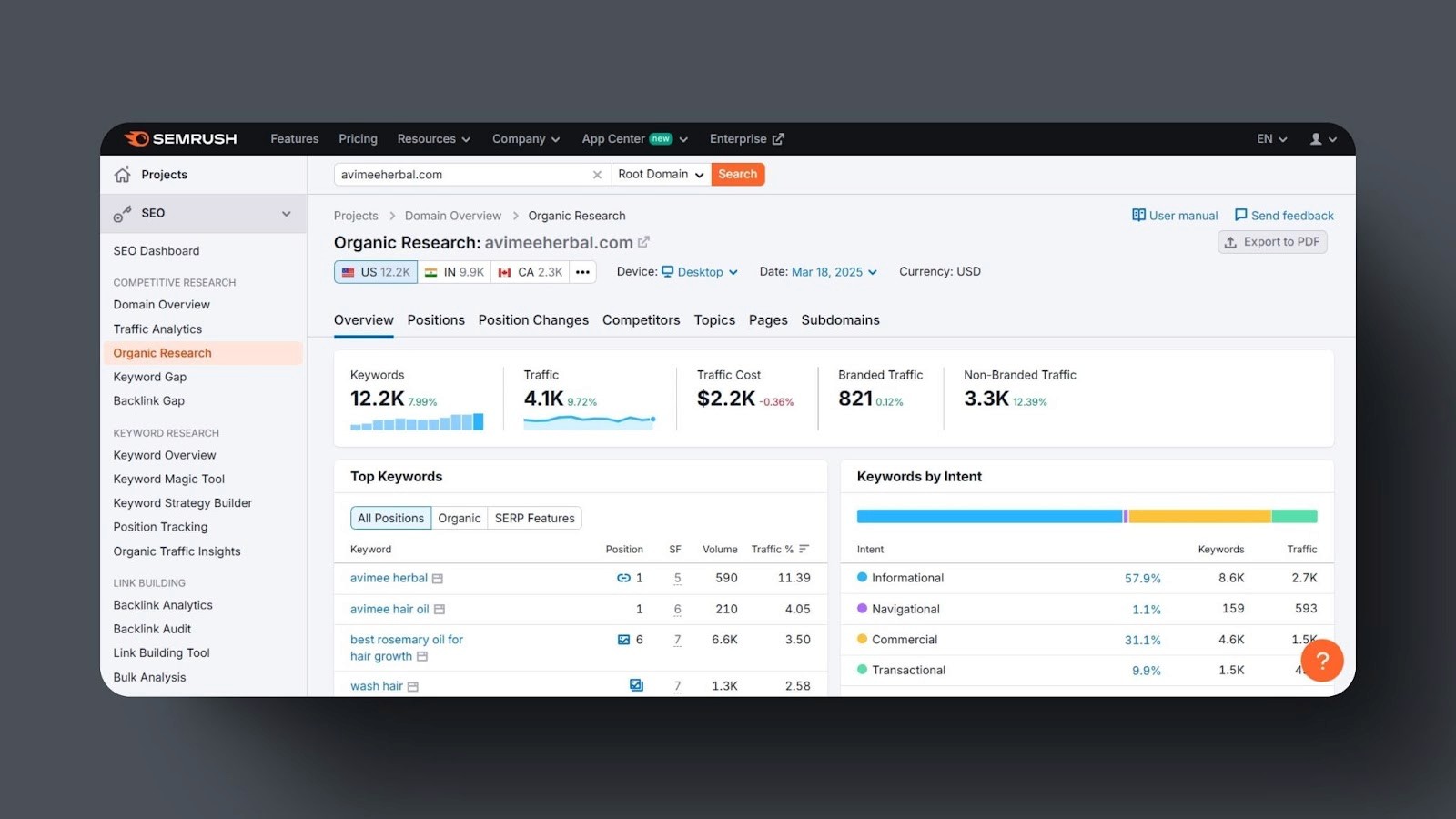Viewport: 1456px width, 819px height.
Task: Click Features in the top navigation
Action: point(295,139)
